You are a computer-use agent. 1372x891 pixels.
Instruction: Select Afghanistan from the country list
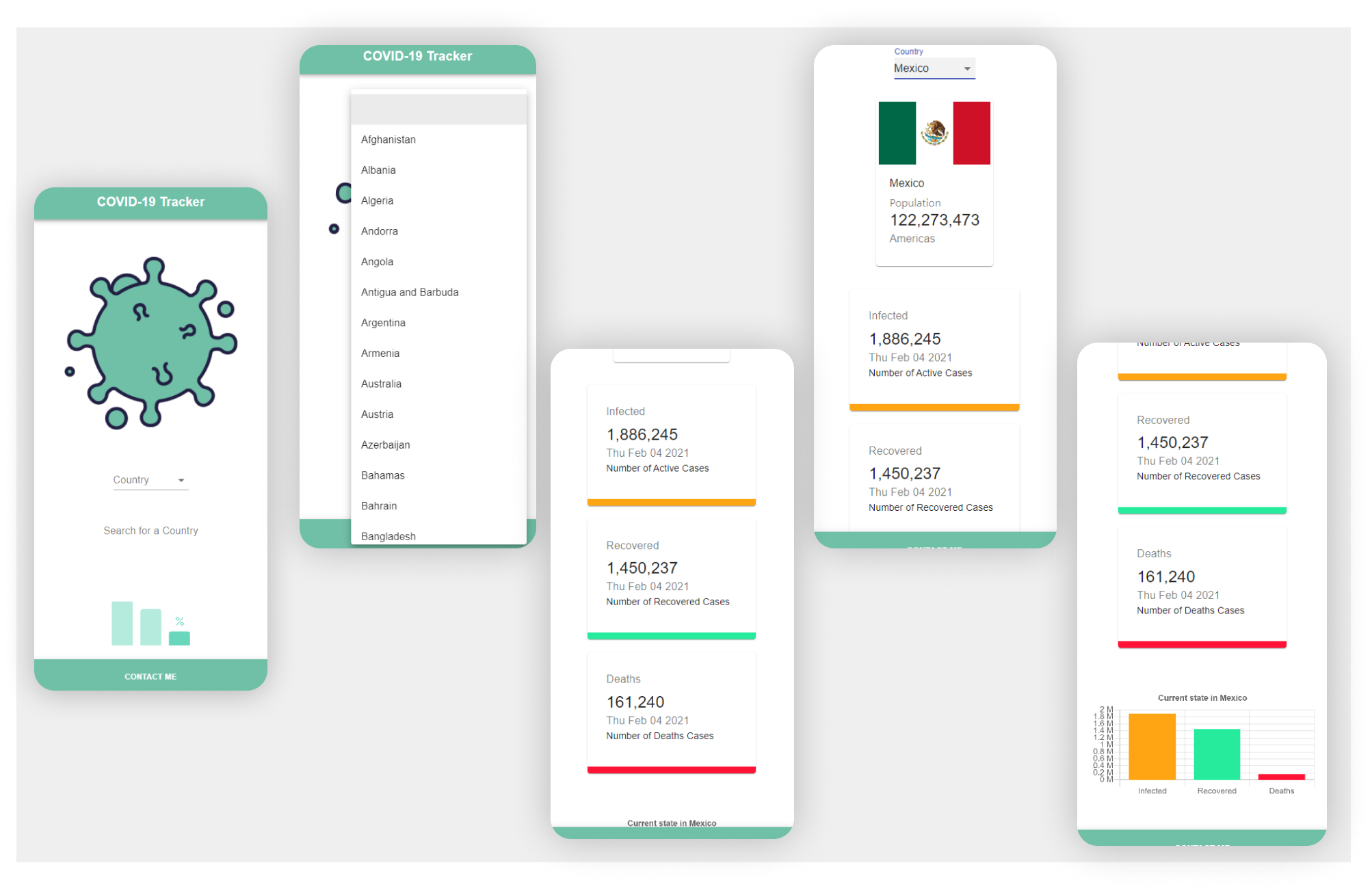(390, 139)
